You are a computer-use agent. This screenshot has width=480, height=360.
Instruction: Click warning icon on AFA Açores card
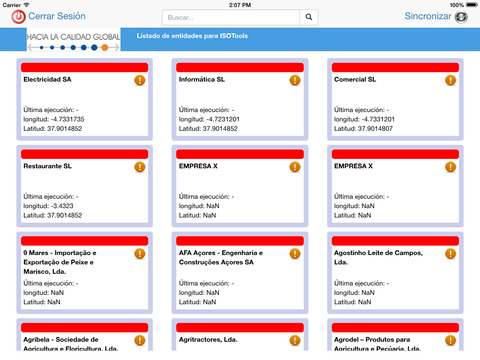coord(295,254)
